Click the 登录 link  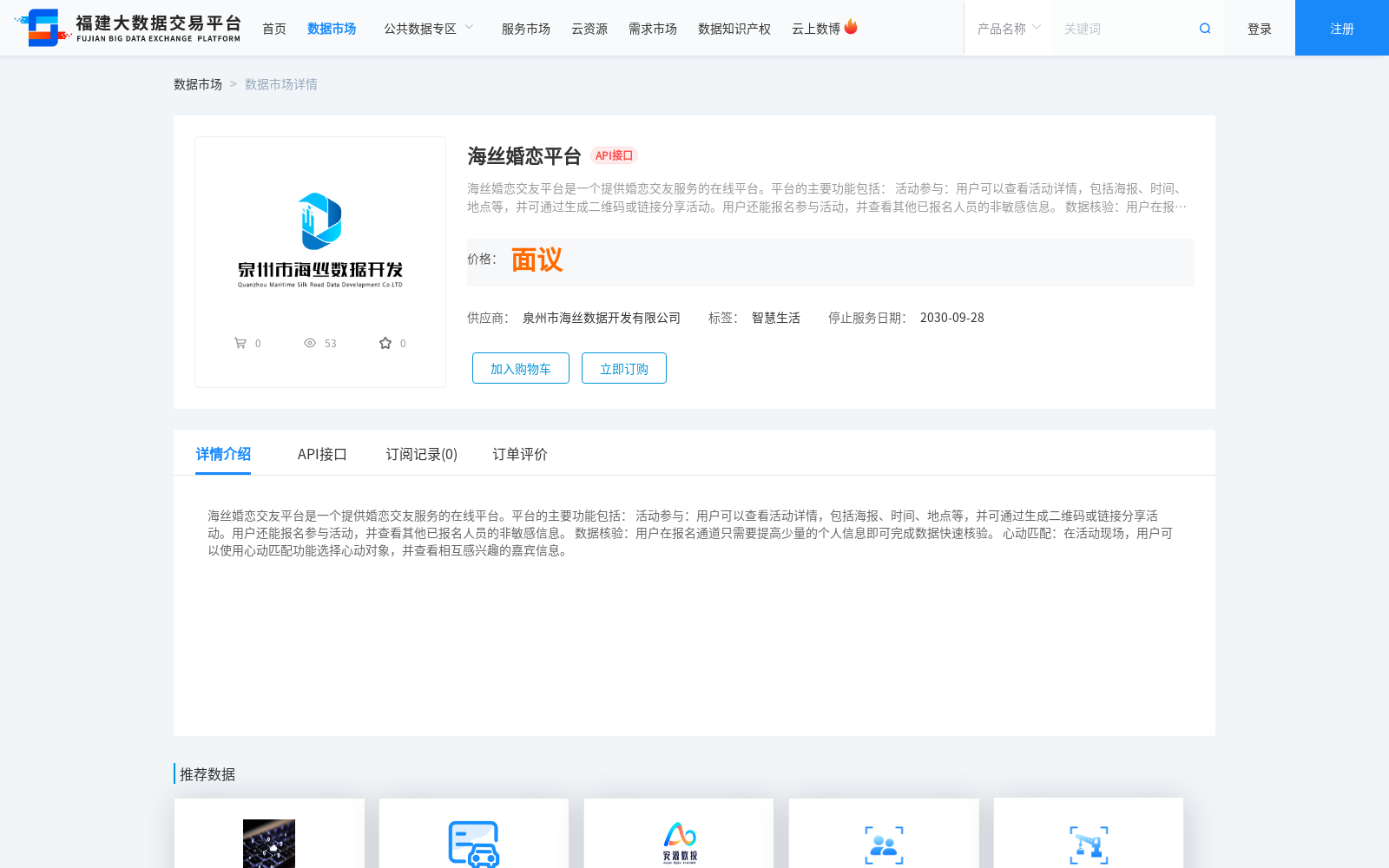(1260, 29)
